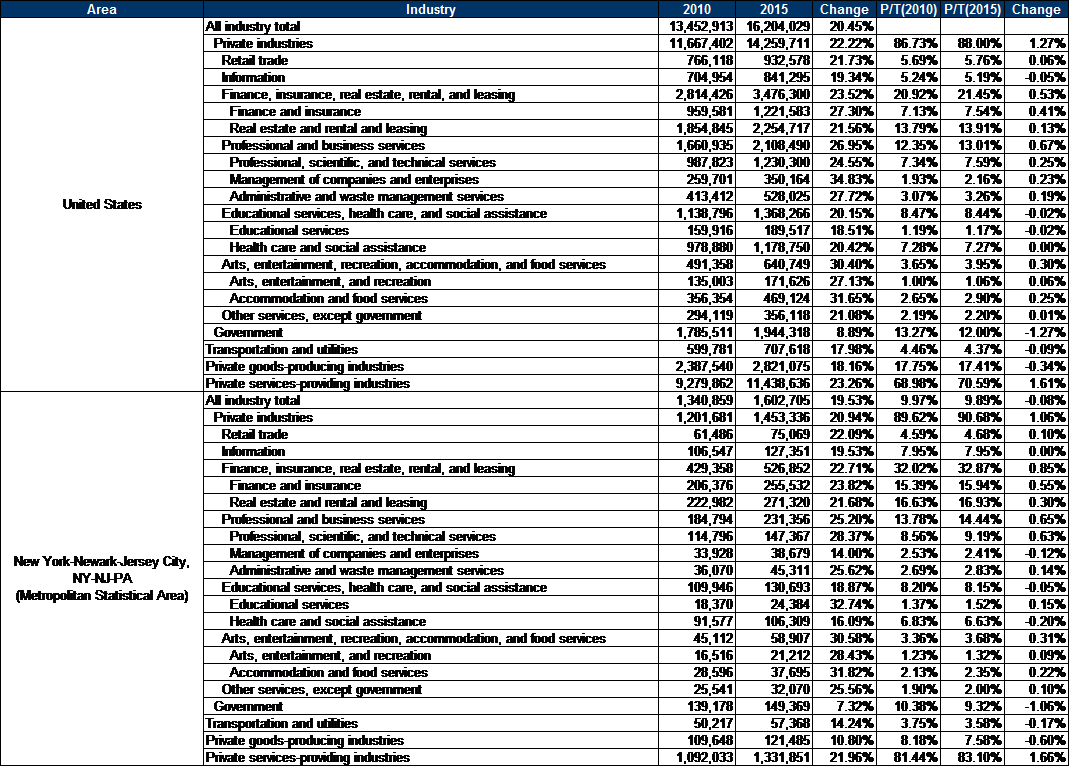Select the cell showing 3,476,300

pyautogui.click(x=774, y=95)
